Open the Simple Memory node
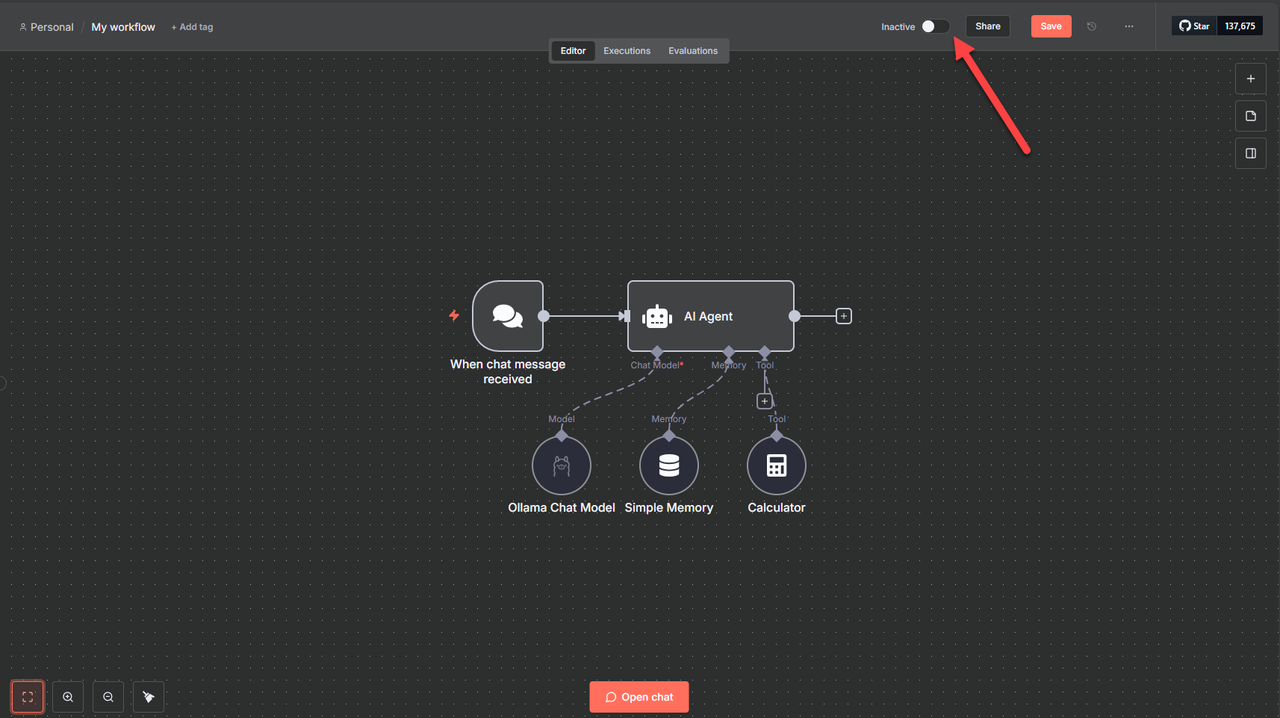This screenshot has height=718, width=1280. click(668, 465)
